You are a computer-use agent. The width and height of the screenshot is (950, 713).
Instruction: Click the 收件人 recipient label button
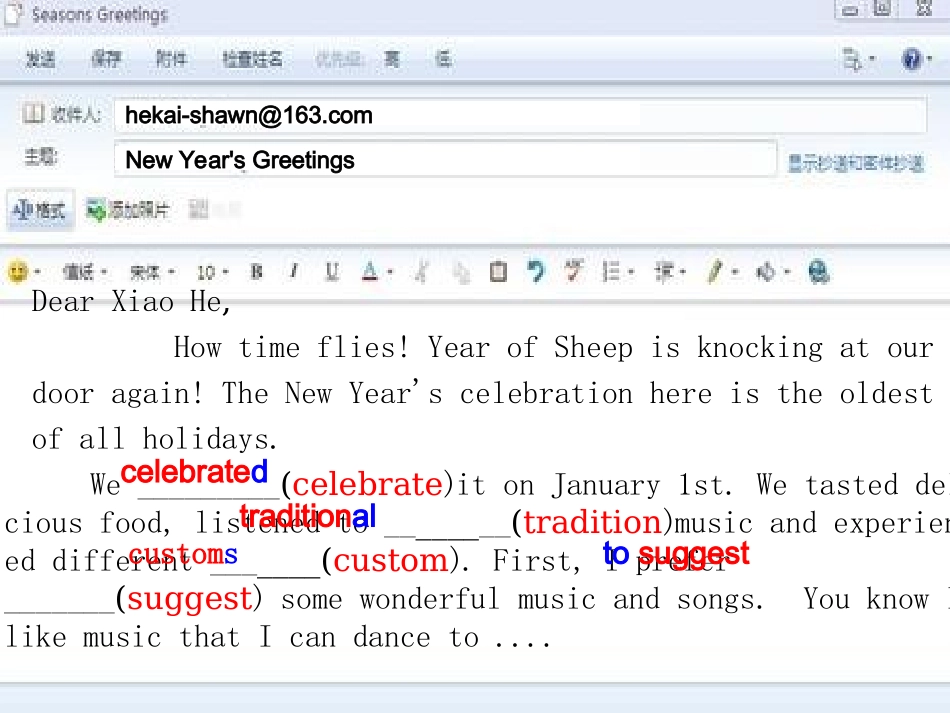pos(76,114)
